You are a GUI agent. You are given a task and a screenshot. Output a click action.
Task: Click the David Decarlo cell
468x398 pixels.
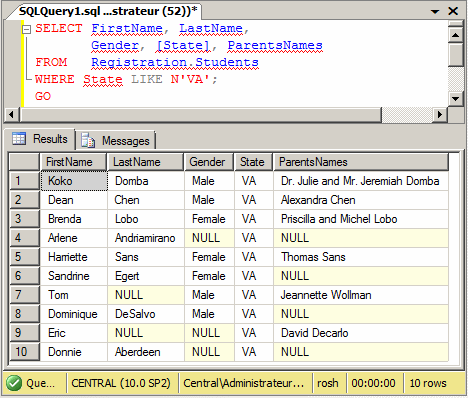pyautogui.click(x=361, y=333)
